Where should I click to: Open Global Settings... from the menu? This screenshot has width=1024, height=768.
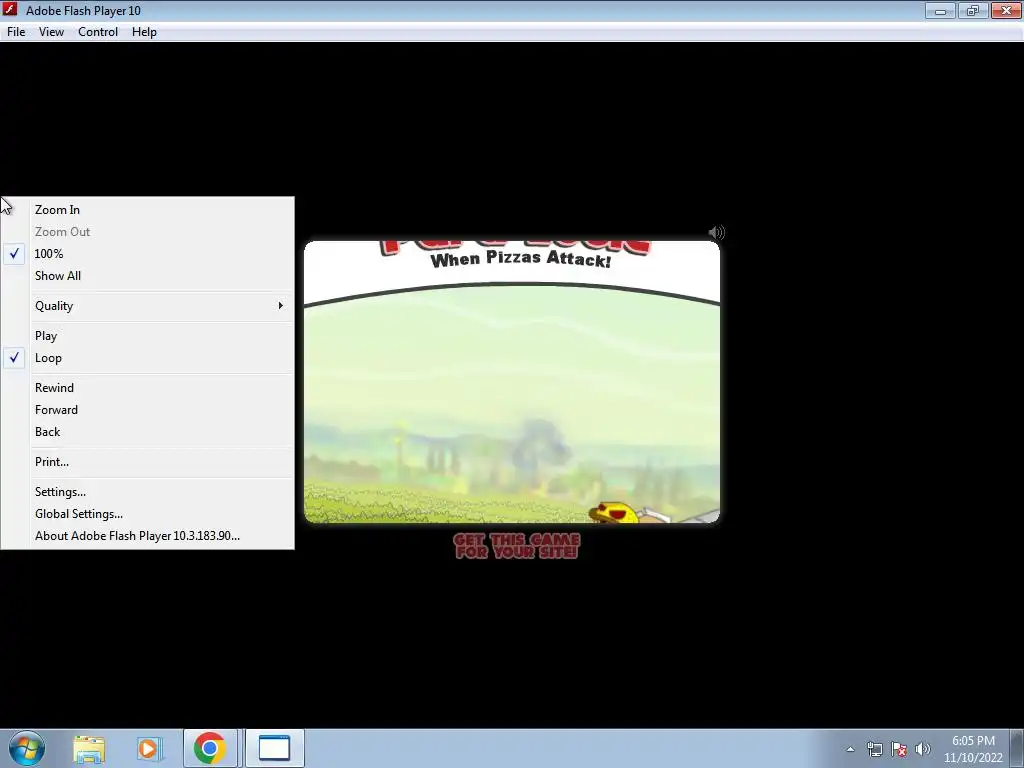pyautogui.click(x=148, y=514)
